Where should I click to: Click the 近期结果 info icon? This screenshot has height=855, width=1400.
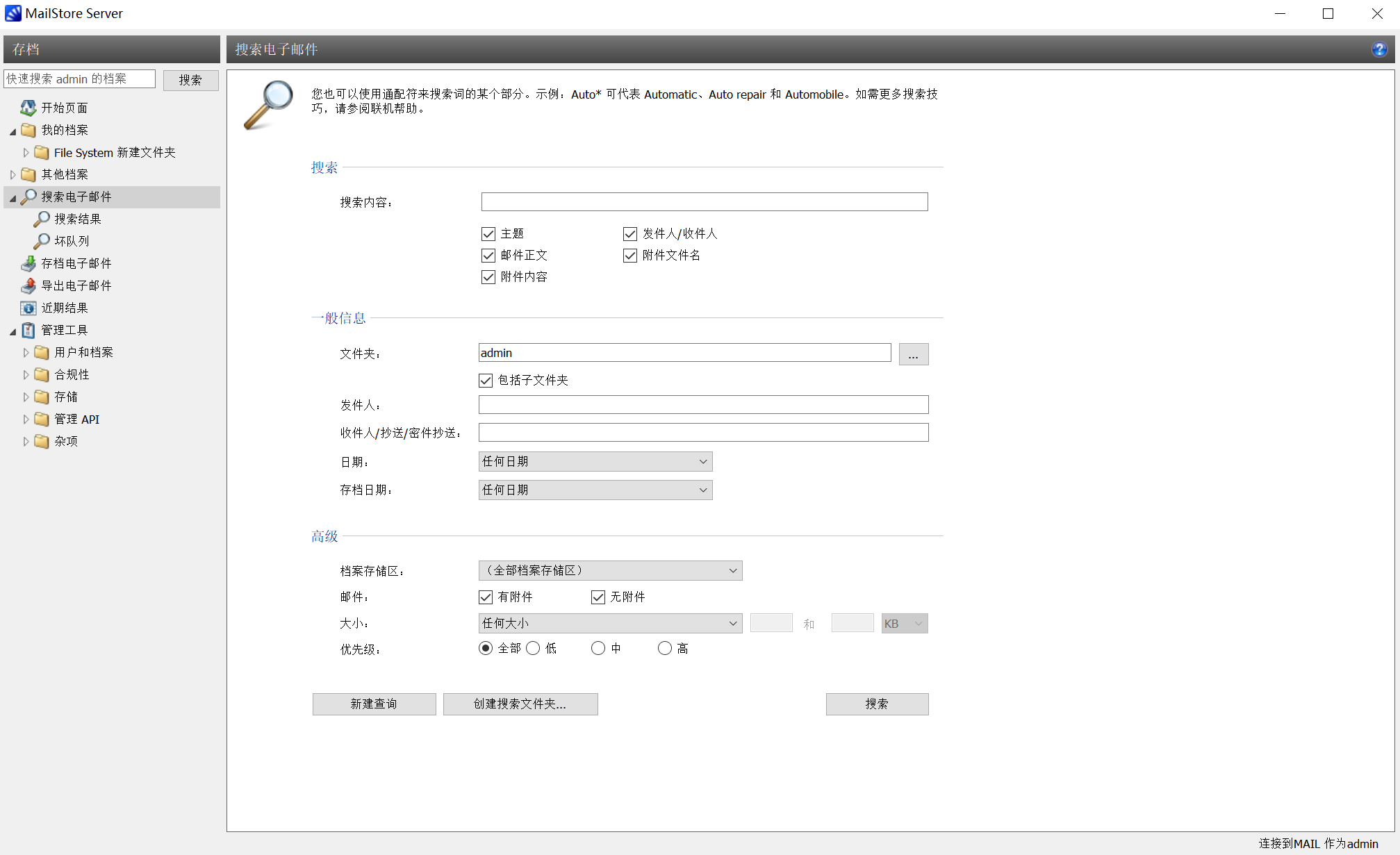pyautogui.click(x=28, y=308)
